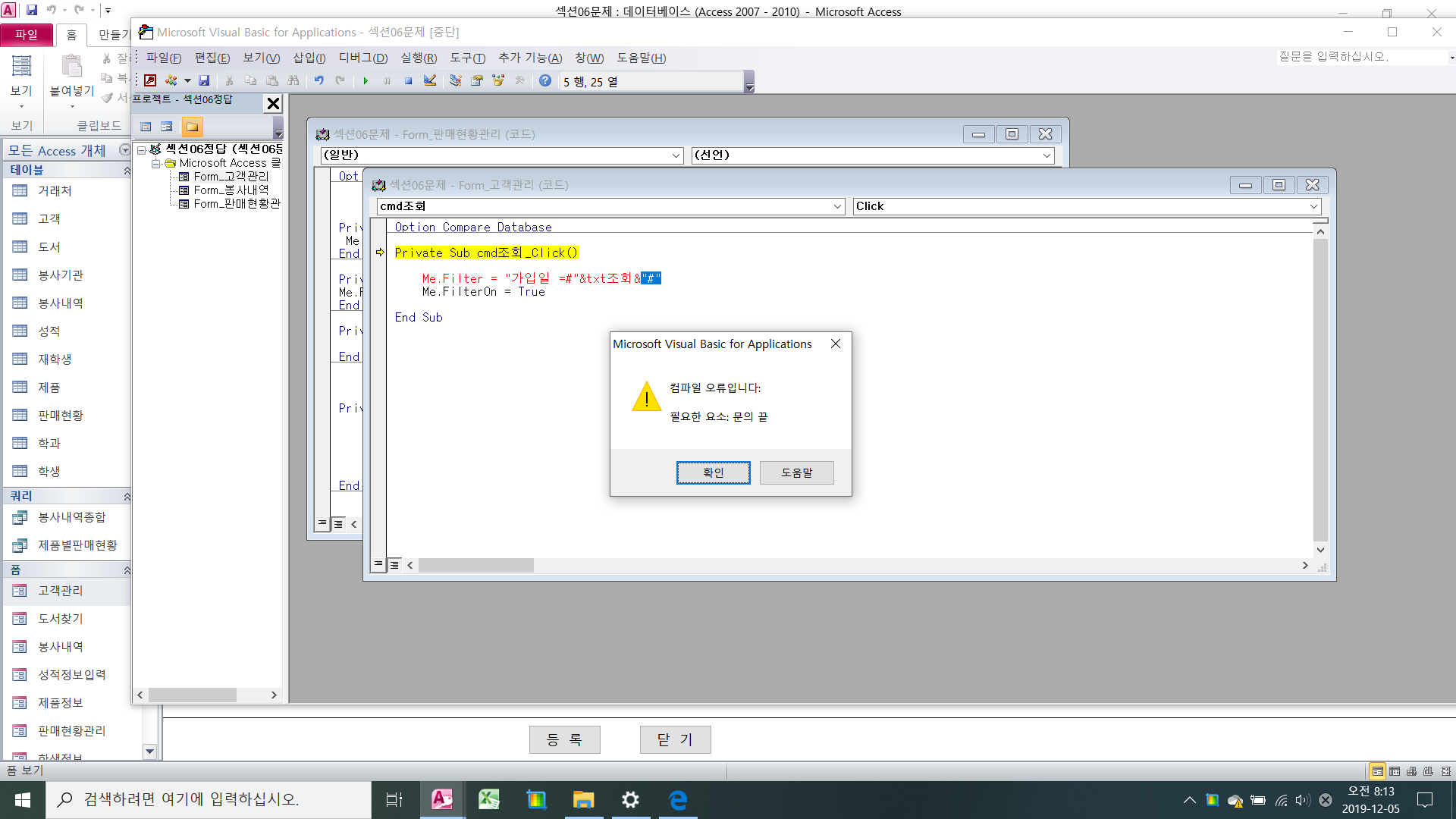Image resolution: width=1456 pixels, height=819 pixels.
Task: Open the cmd조회 object dropdown
Action: pyautogui.click(x=837, y=206)
